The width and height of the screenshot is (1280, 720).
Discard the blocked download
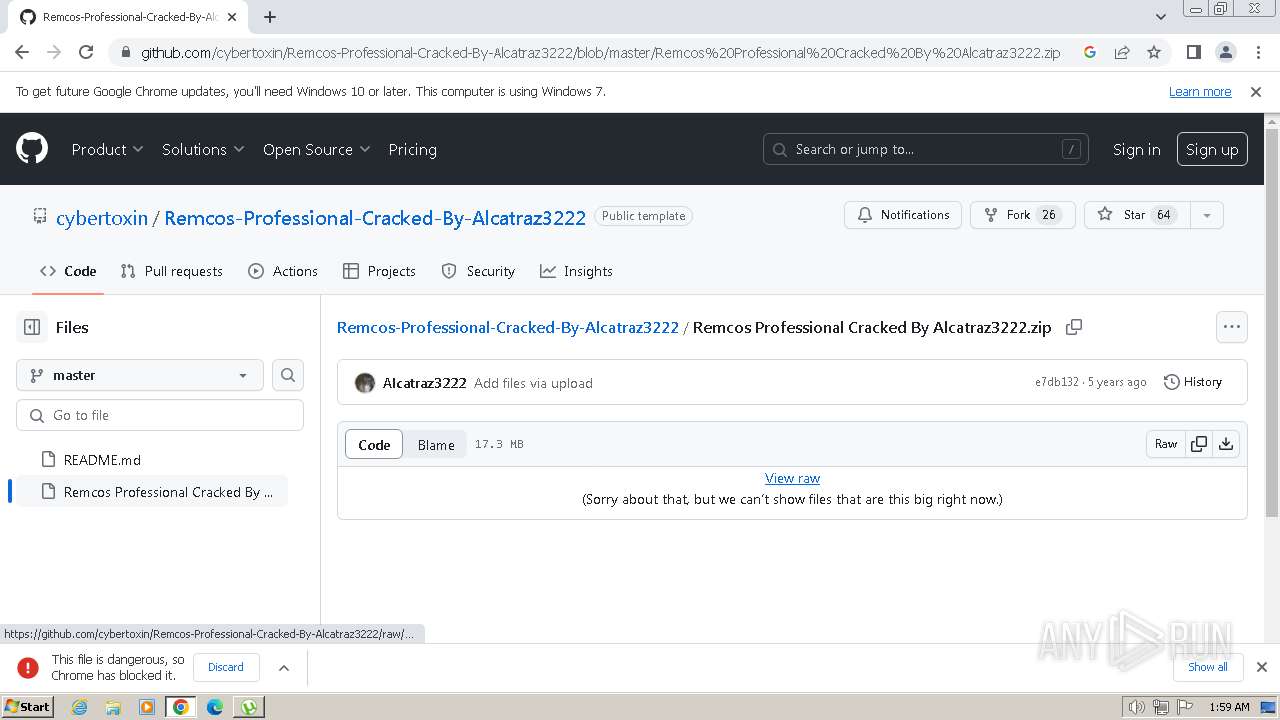click(226, 667)
